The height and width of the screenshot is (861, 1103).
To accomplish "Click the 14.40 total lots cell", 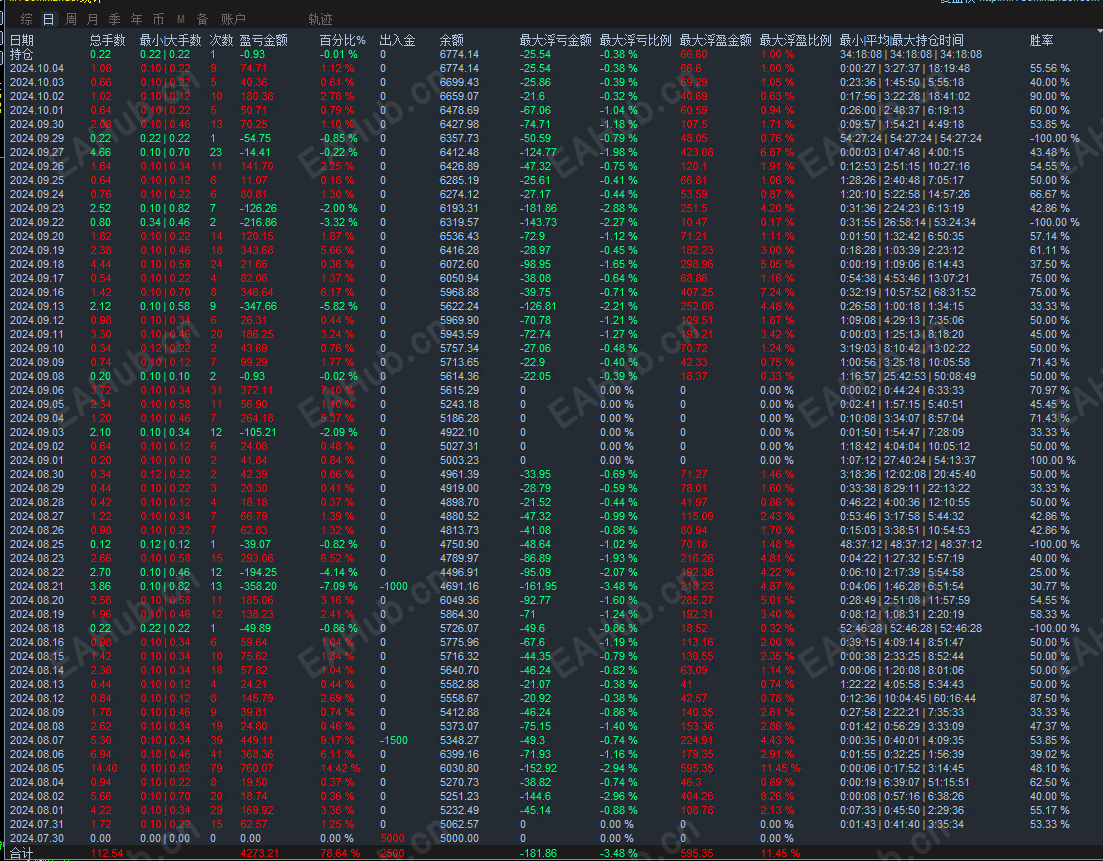I will coord(104,768).
